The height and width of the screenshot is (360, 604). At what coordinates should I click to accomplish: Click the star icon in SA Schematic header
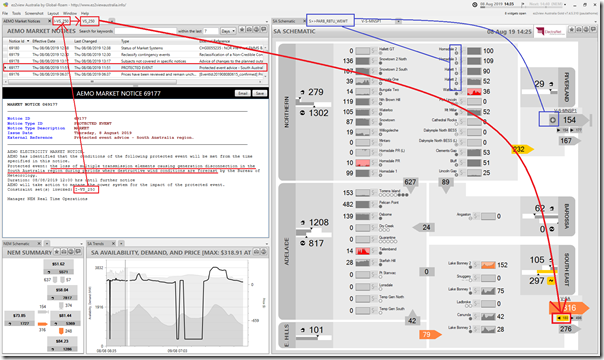point(572,30)
